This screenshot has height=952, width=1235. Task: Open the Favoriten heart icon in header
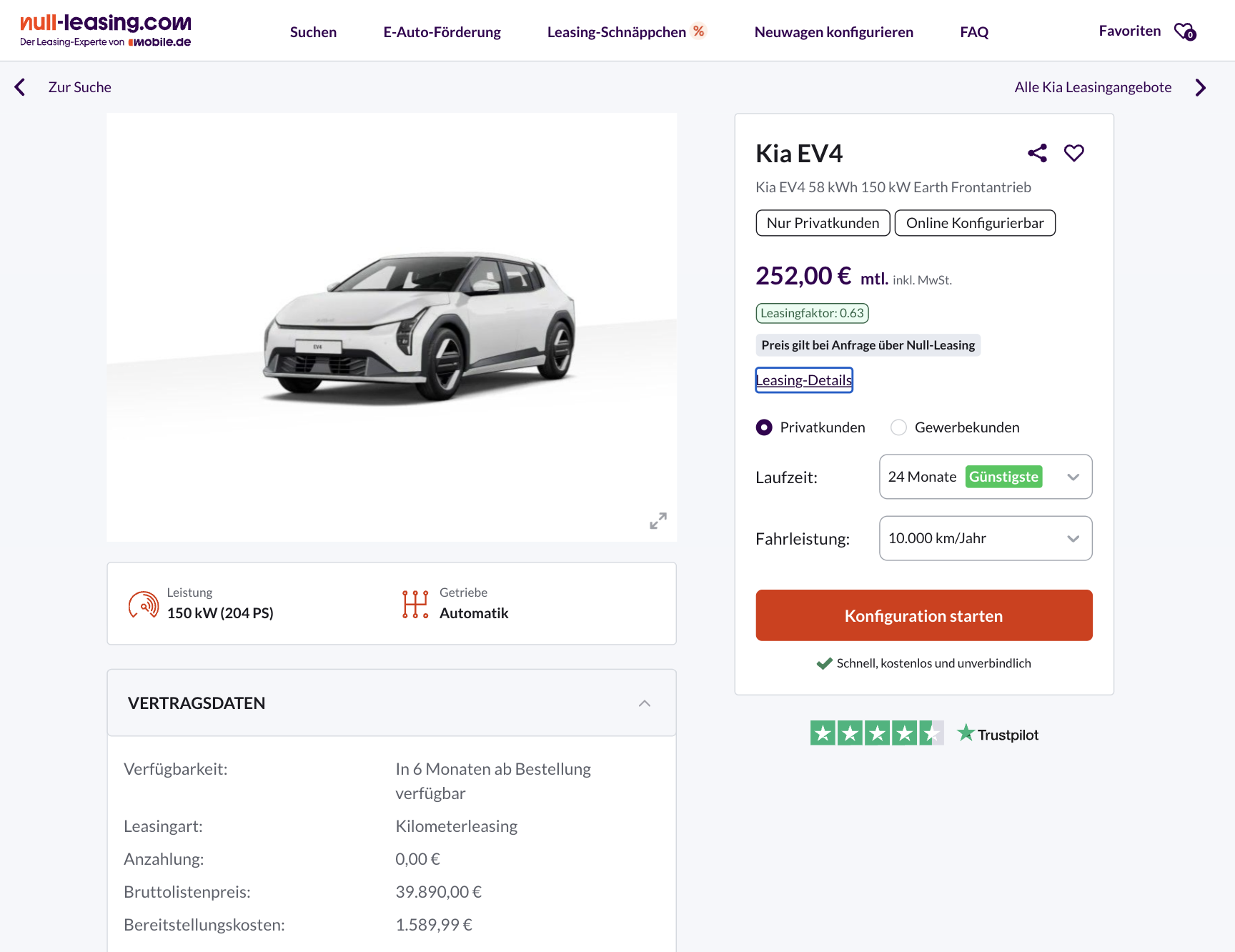1184,31
